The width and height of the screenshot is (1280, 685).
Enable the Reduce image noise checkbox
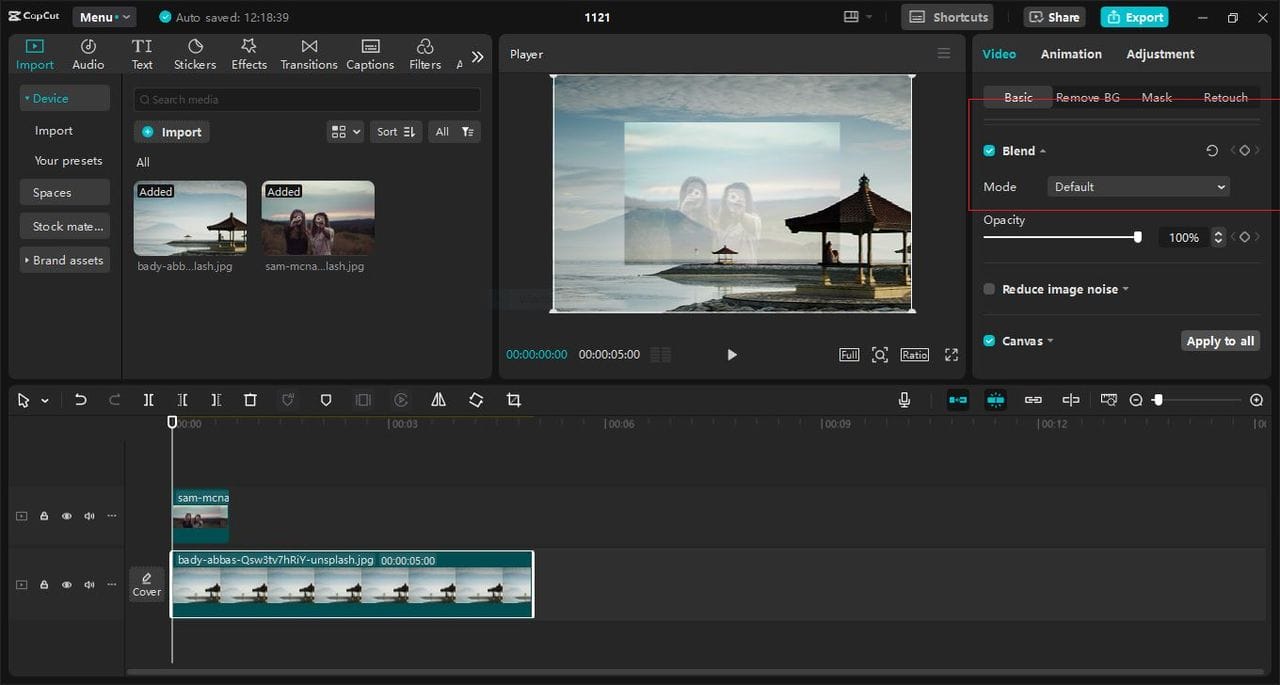point(988,289)
